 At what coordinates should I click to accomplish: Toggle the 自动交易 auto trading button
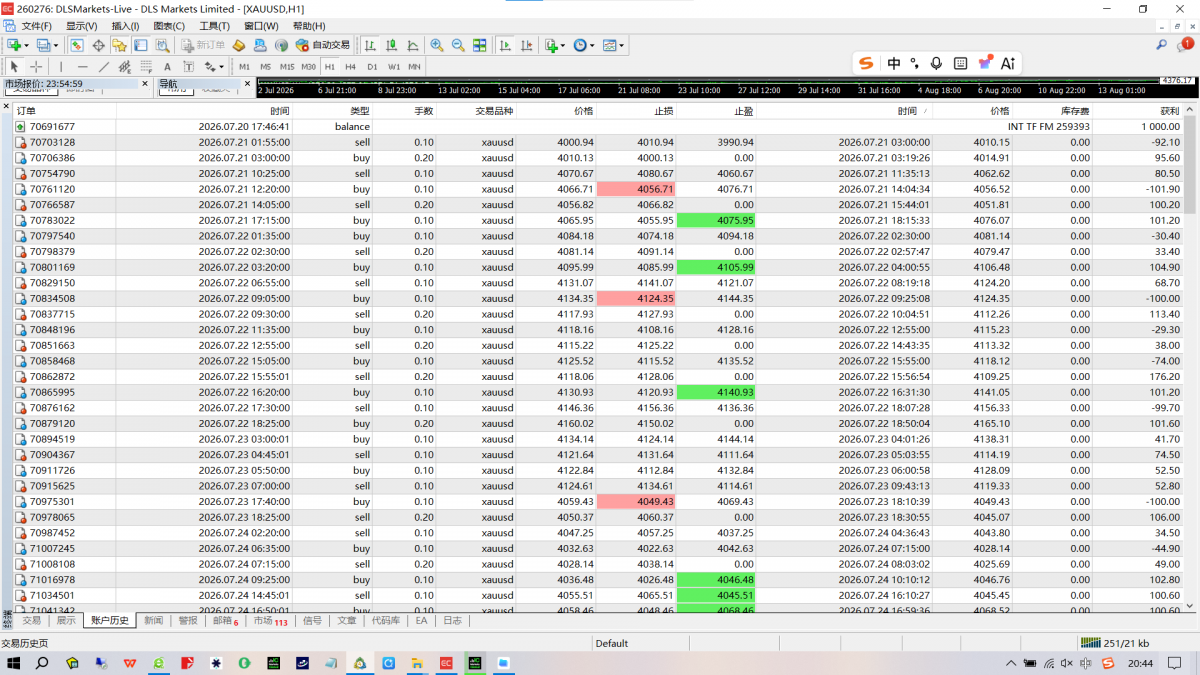[323, 45]
